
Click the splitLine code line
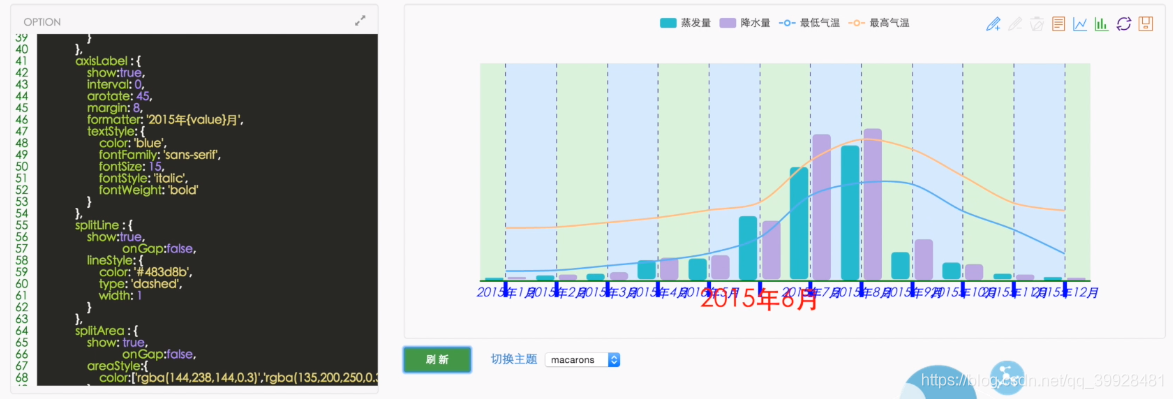[x=105, y=225]
